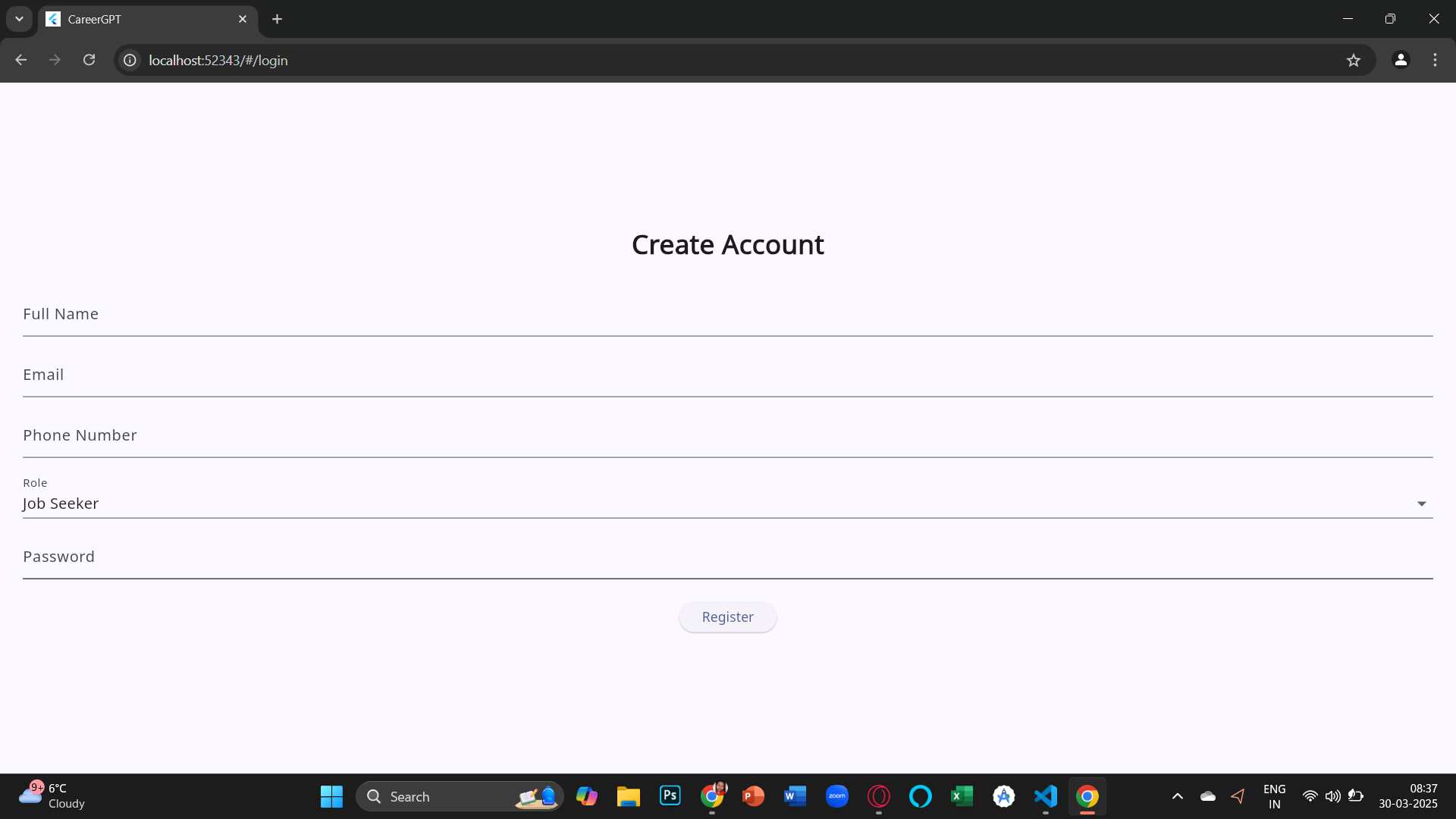The width and height of the screenshot is (1456, 819).
Task: Open Excel from the taskbar
Action: click(962, 795)
